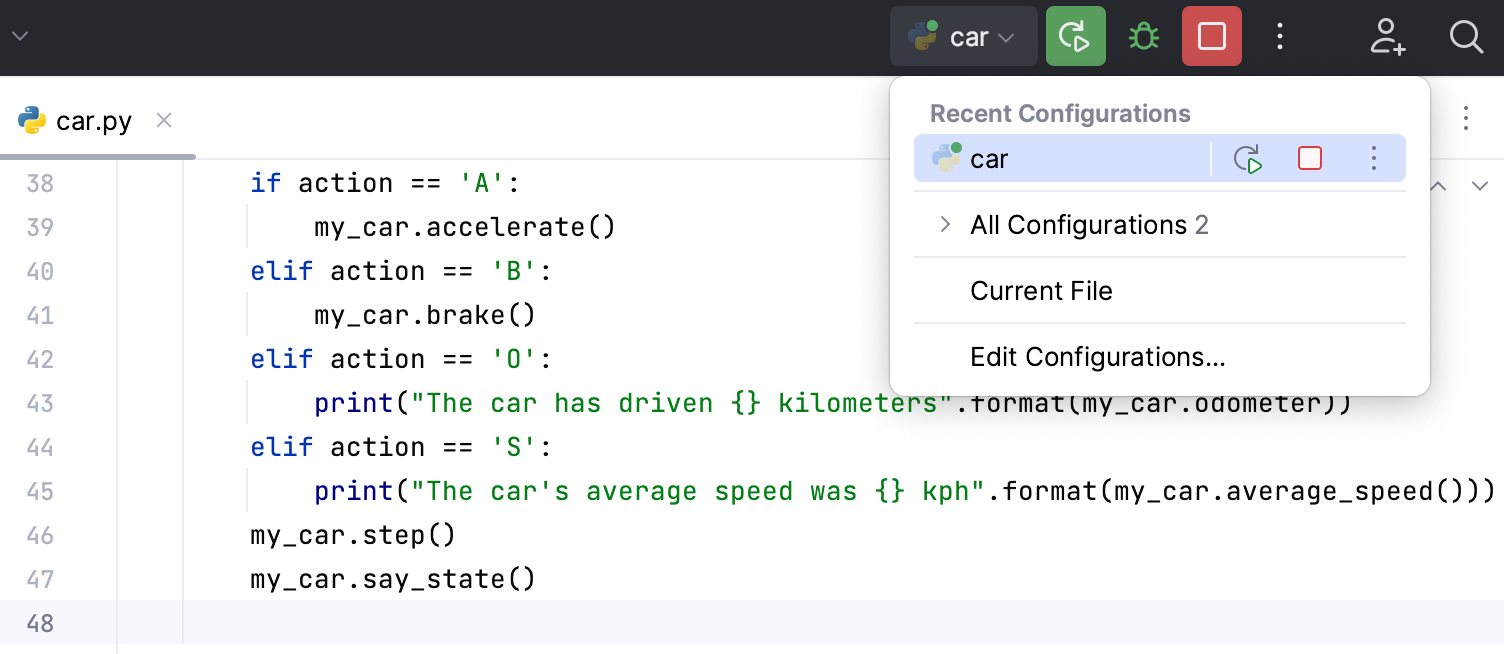Run the car configuration with green run button
The height and width of the screenshot is (654, 1504).
[x=1075, y=36]
